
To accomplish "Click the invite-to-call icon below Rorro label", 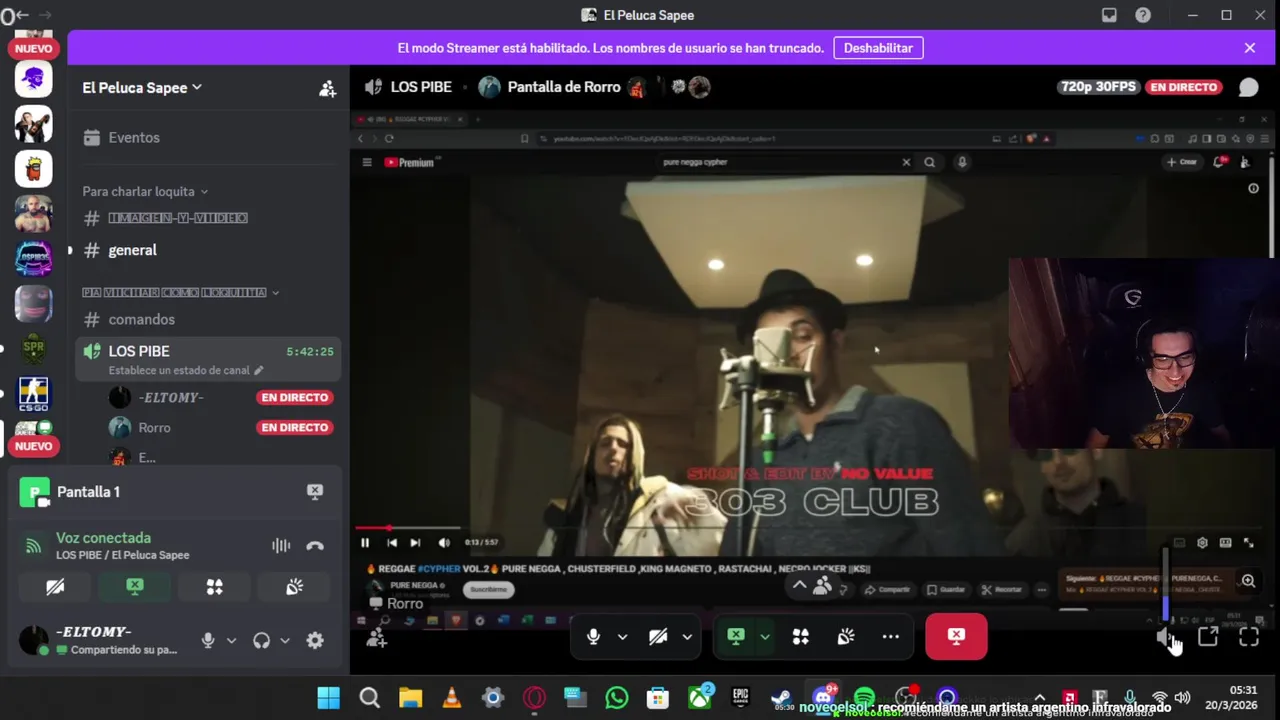I will pos(377,637).
